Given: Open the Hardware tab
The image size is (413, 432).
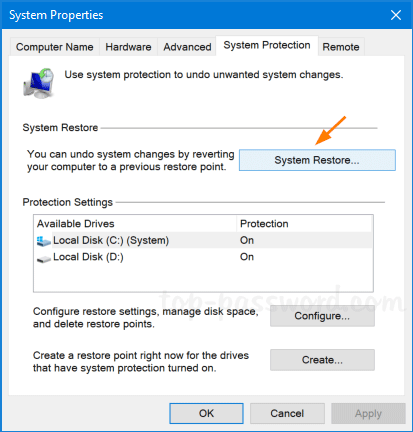Looking at the screenshot, I should tap(128, 47).
